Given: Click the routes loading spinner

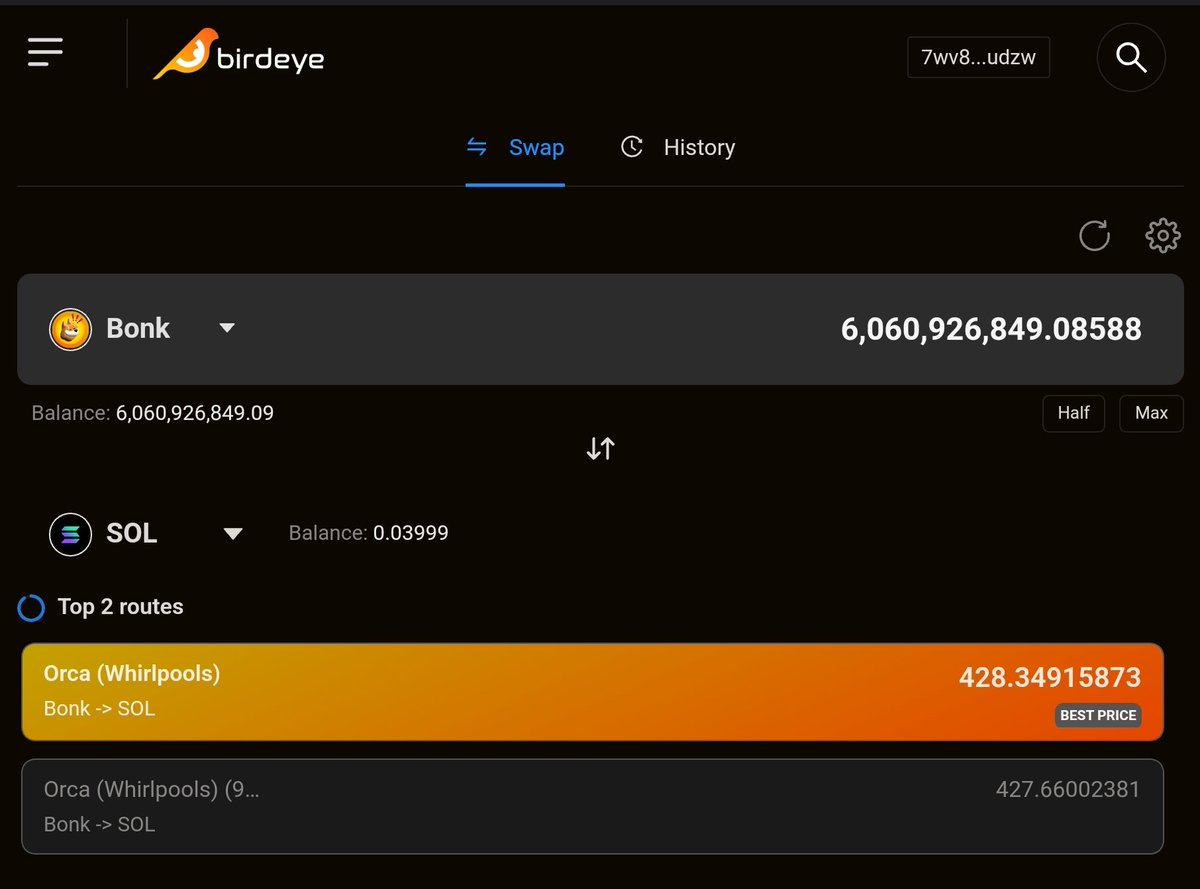Looking at the screenshot, I should click(31, 608).
